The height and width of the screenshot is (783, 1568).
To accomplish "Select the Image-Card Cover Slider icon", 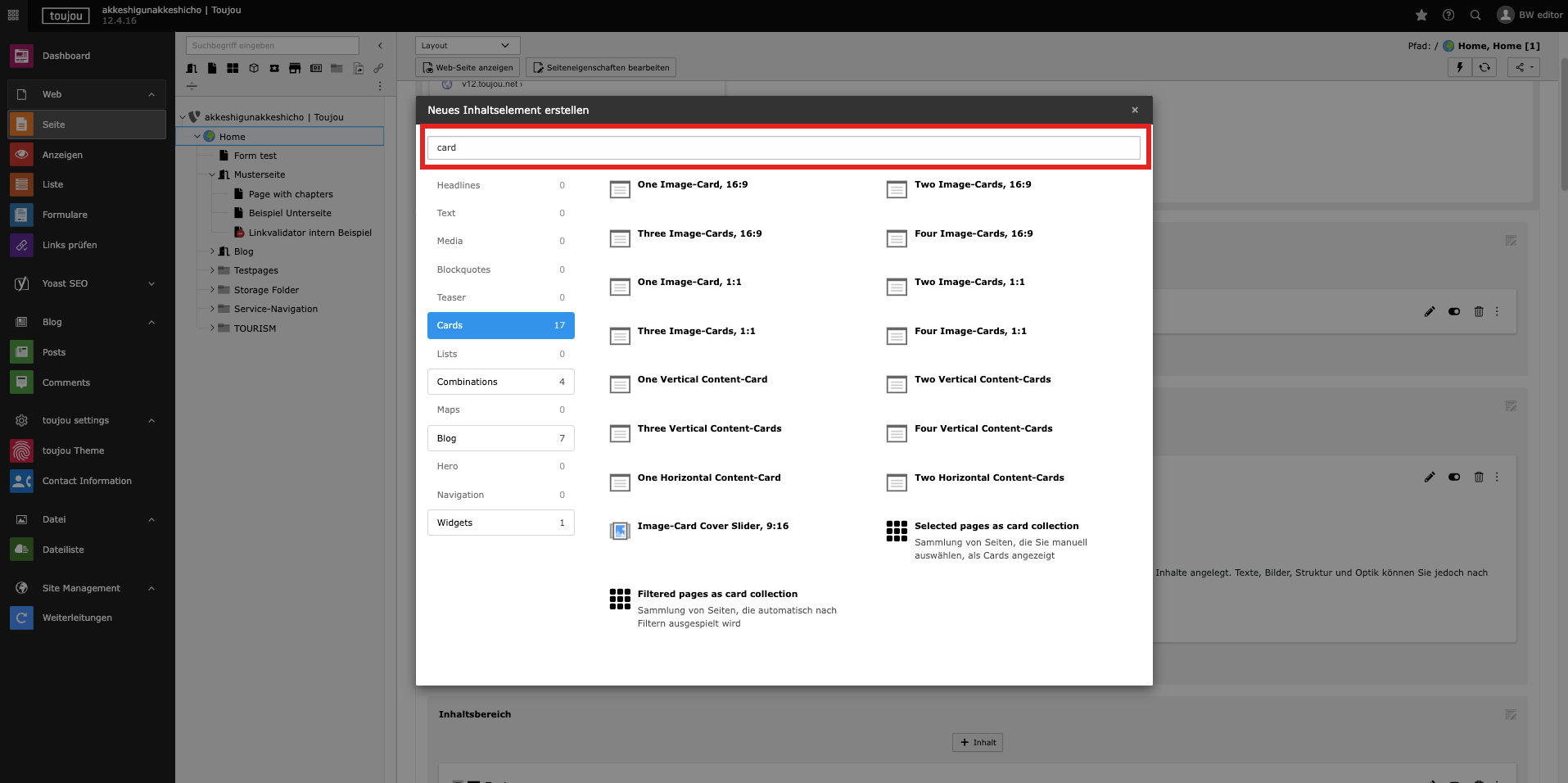I will point(620,532).
